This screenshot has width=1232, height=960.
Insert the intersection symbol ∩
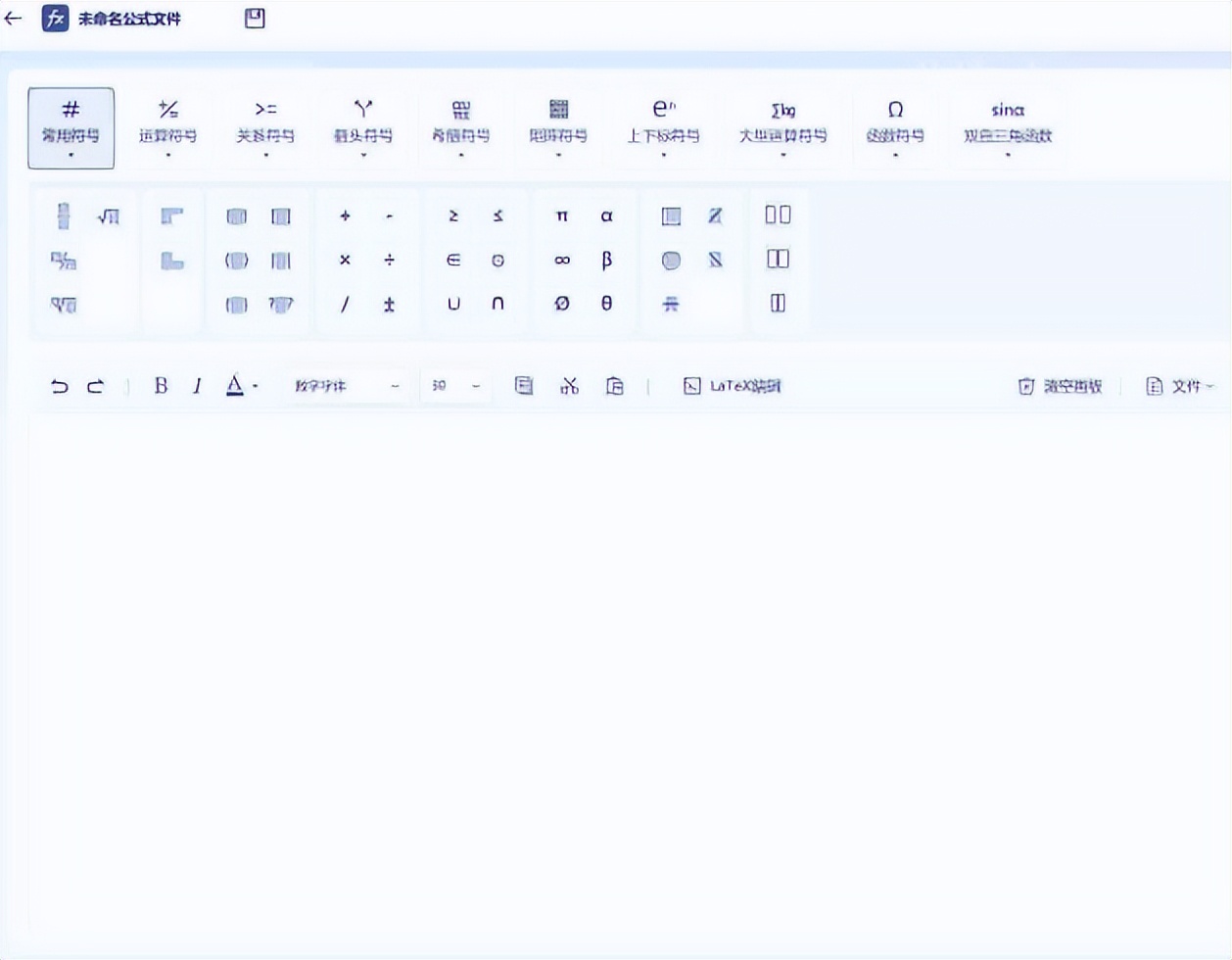tap(498, 305)
